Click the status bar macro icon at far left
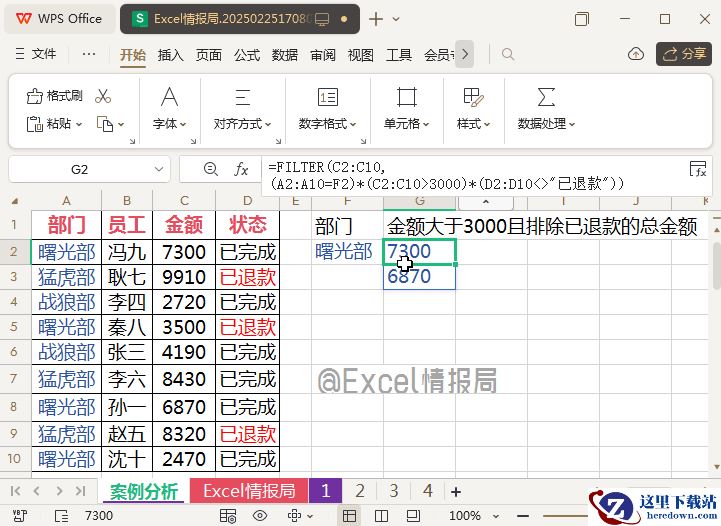721x526 pixels. 20,515
